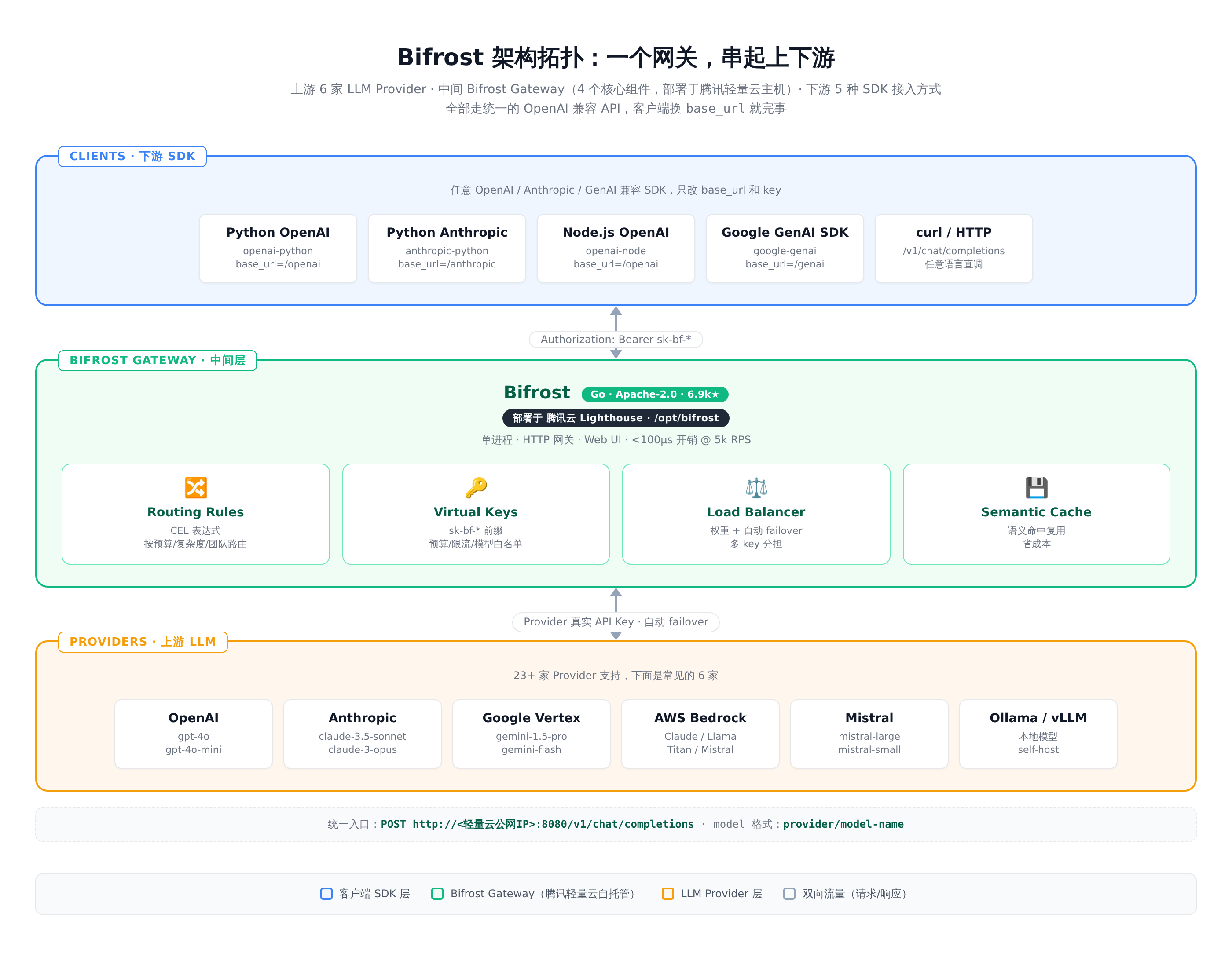
Task: Click the "Provider 真实 API Key · 自动 failover" pill
Action: [616, 622]
